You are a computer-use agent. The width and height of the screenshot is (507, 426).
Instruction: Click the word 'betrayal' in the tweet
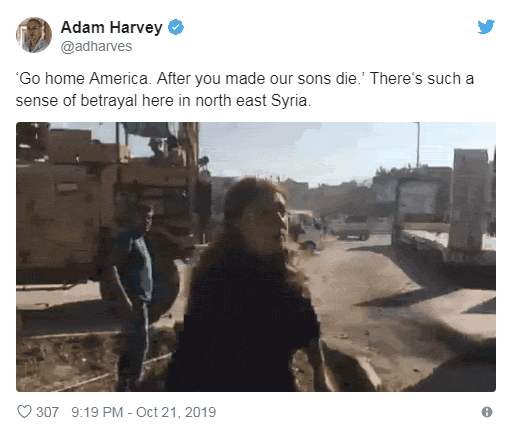click(109, 101)
